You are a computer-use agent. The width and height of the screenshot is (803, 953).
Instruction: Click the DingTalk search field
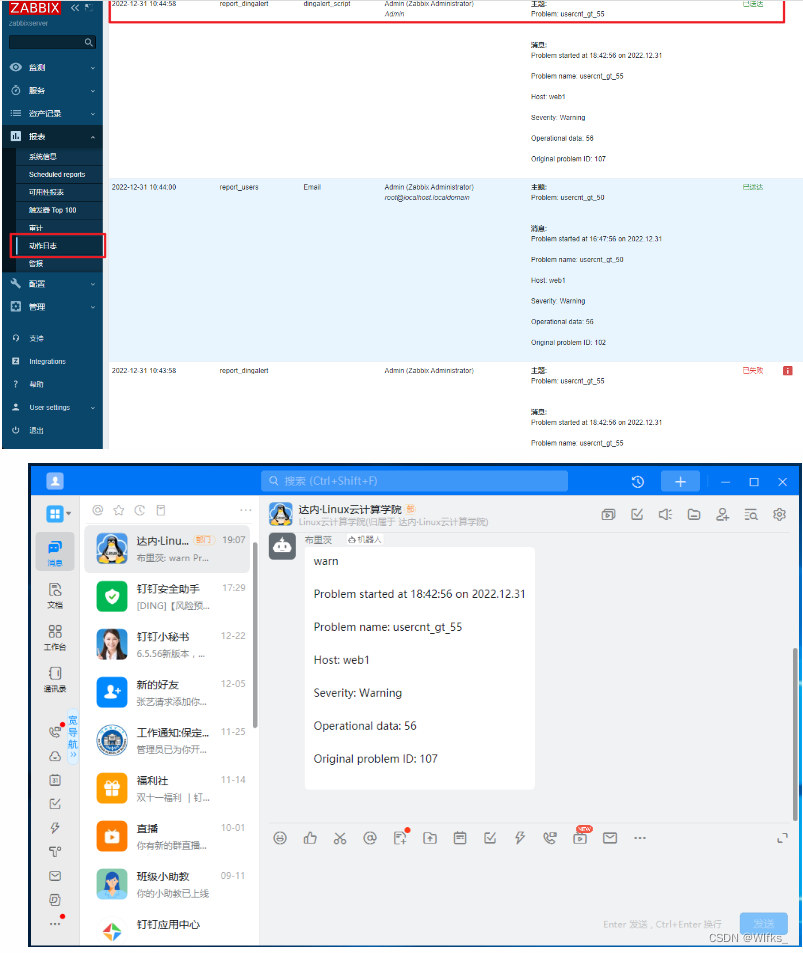(x=415, y=481)
